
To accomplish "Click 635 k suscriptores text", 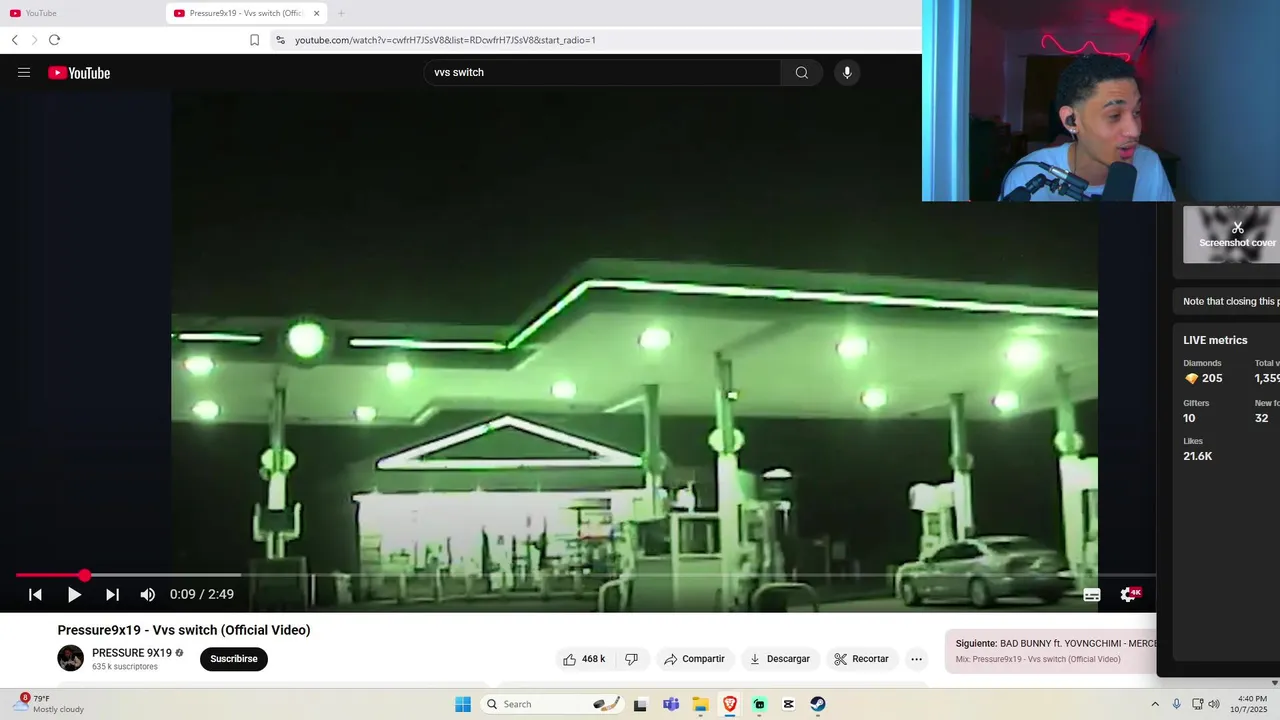I will click(125, 667).
